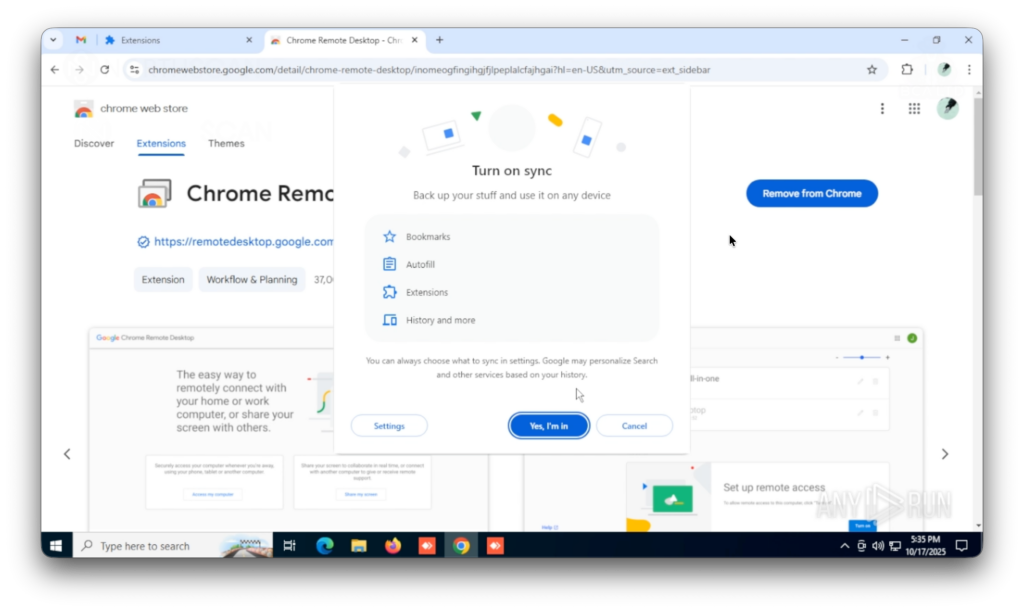
Task: Open the Chrome three-dot menu
Action: (x=969, y=69)
